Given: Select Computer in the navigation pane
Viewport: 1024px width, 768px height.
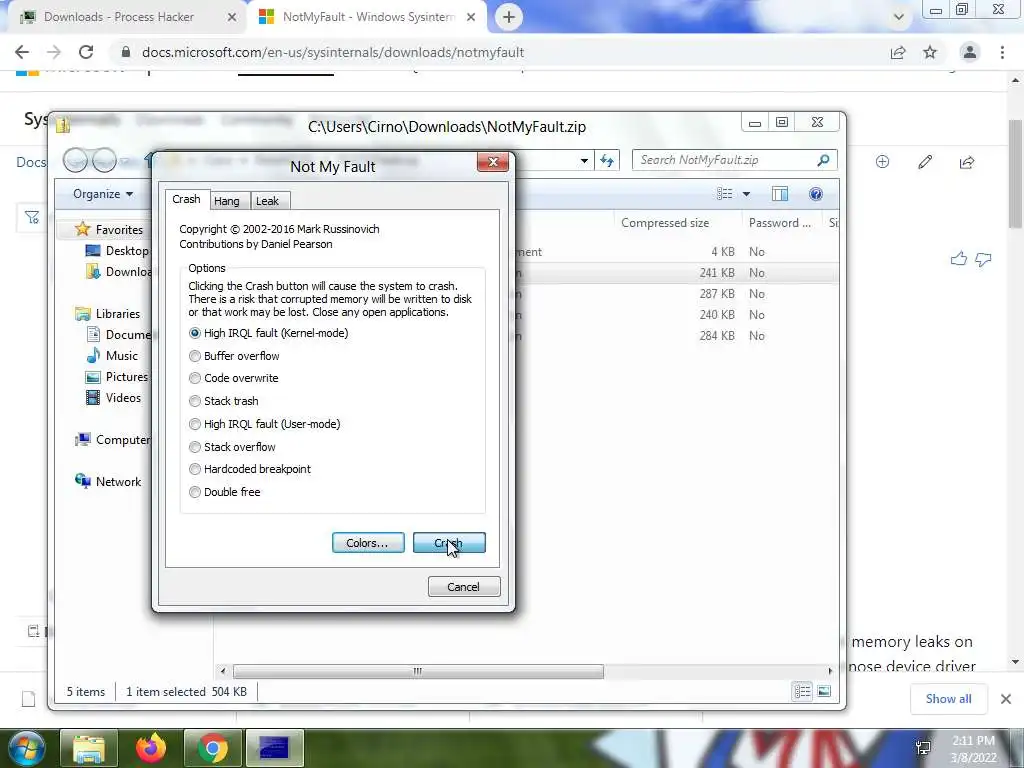Looking at the screenshot, I should coord(112,440).
